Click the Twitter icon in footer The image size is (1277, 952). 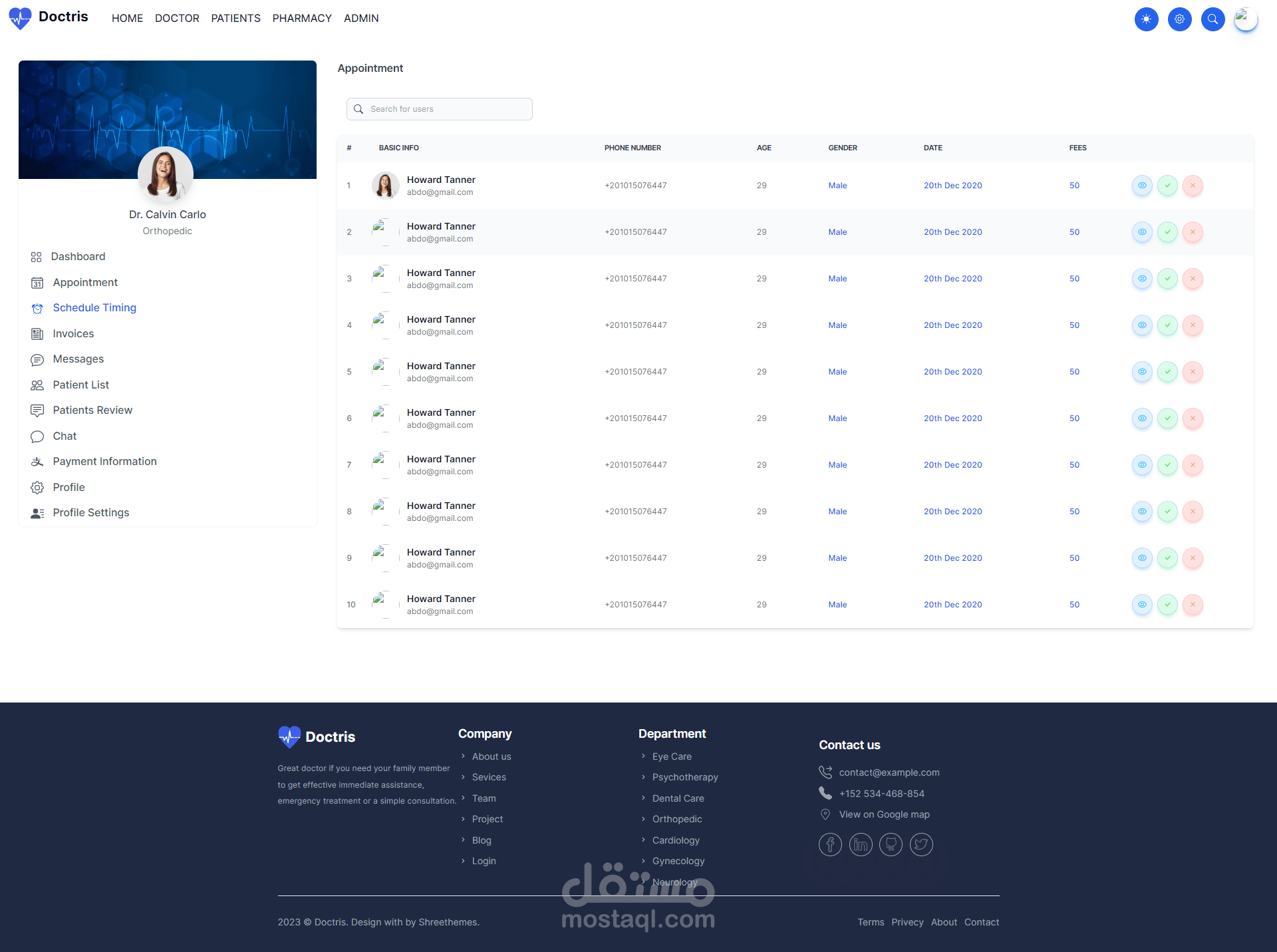point(921,844)
